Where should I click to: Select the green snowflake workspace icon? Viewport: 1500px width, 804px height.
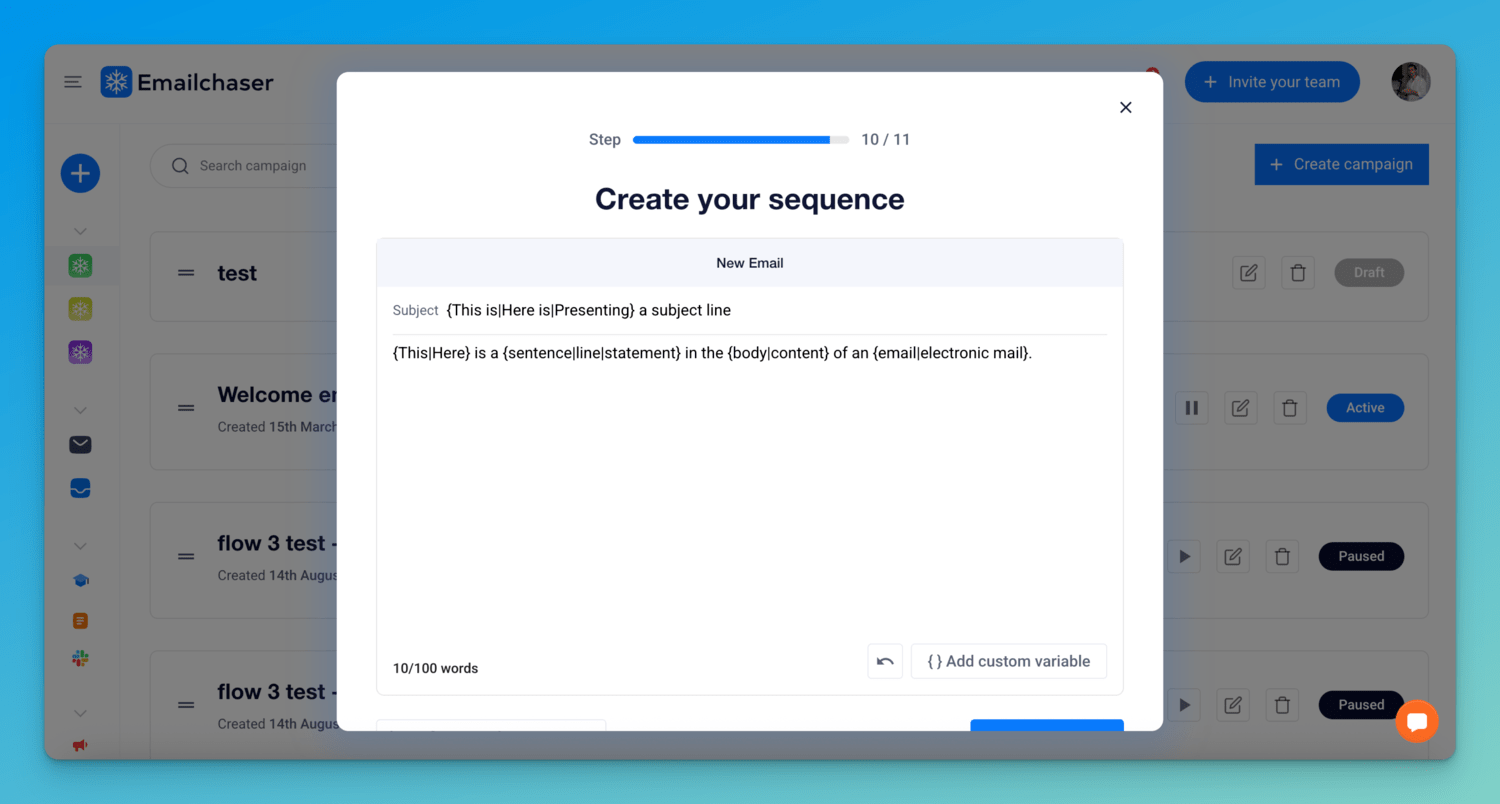coord(80,266)
